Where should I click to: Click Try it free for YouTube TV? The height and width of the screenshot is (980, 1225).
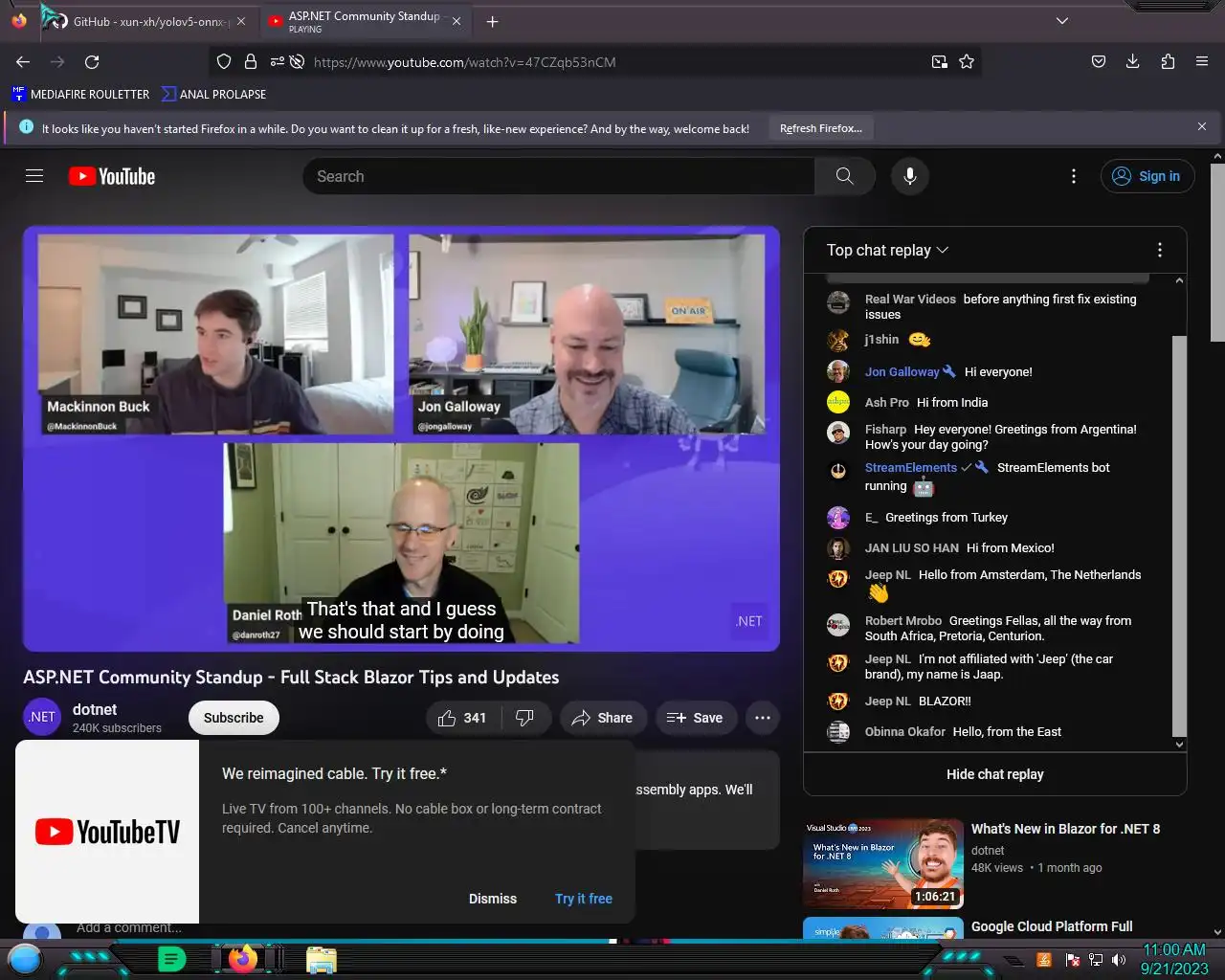(x=584, y=899)
